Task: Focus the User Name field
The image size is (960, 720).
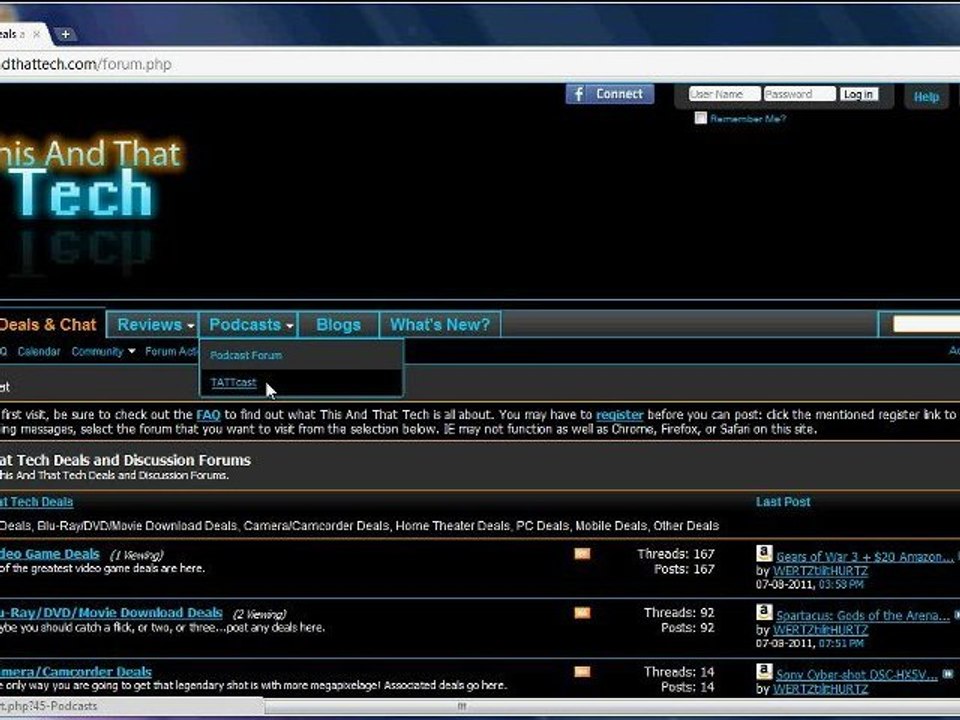Action: click(724, 94)
